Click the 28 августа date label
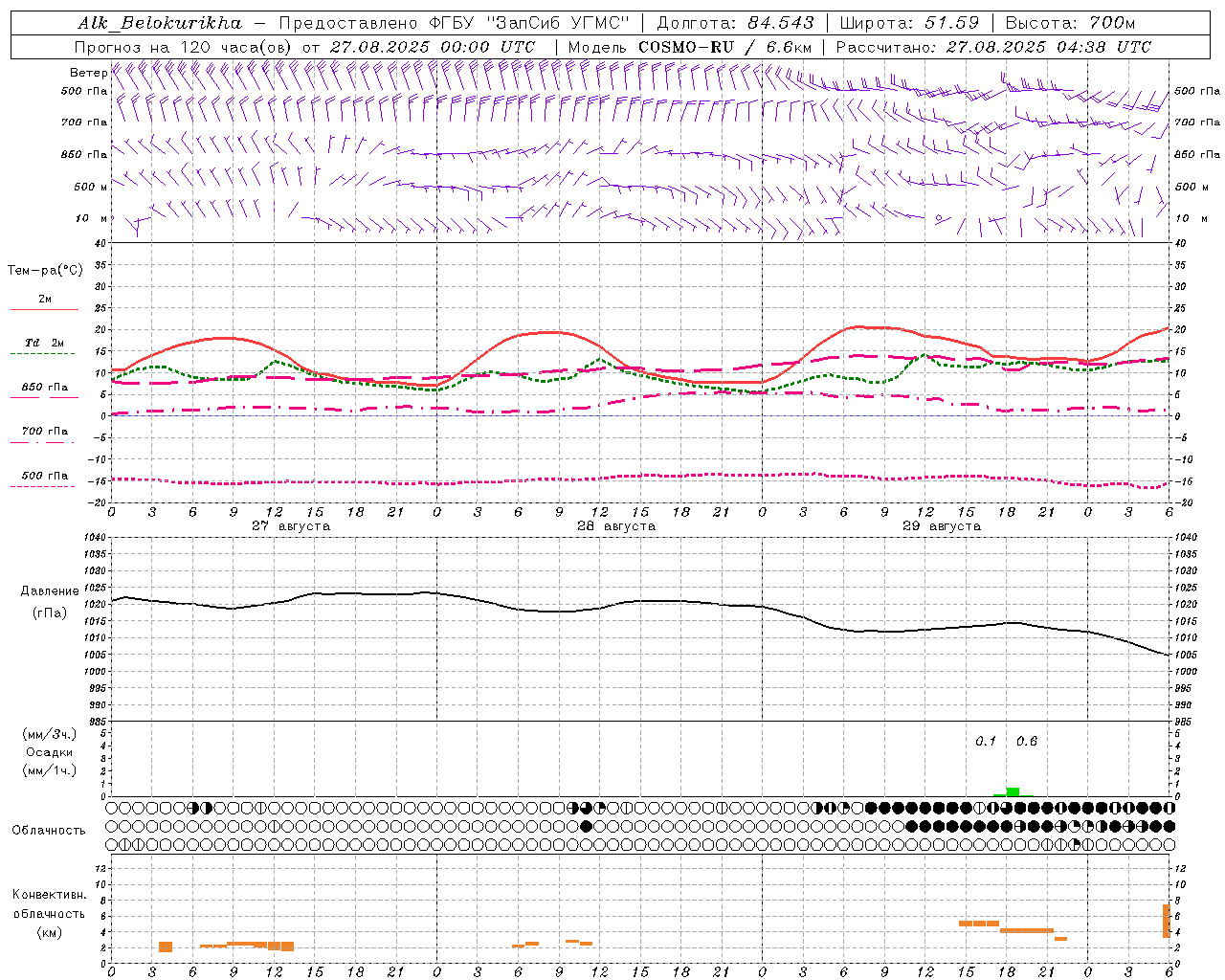This screenshot has height=980, width=1225. pyautogui.click(x=615, y=526)
